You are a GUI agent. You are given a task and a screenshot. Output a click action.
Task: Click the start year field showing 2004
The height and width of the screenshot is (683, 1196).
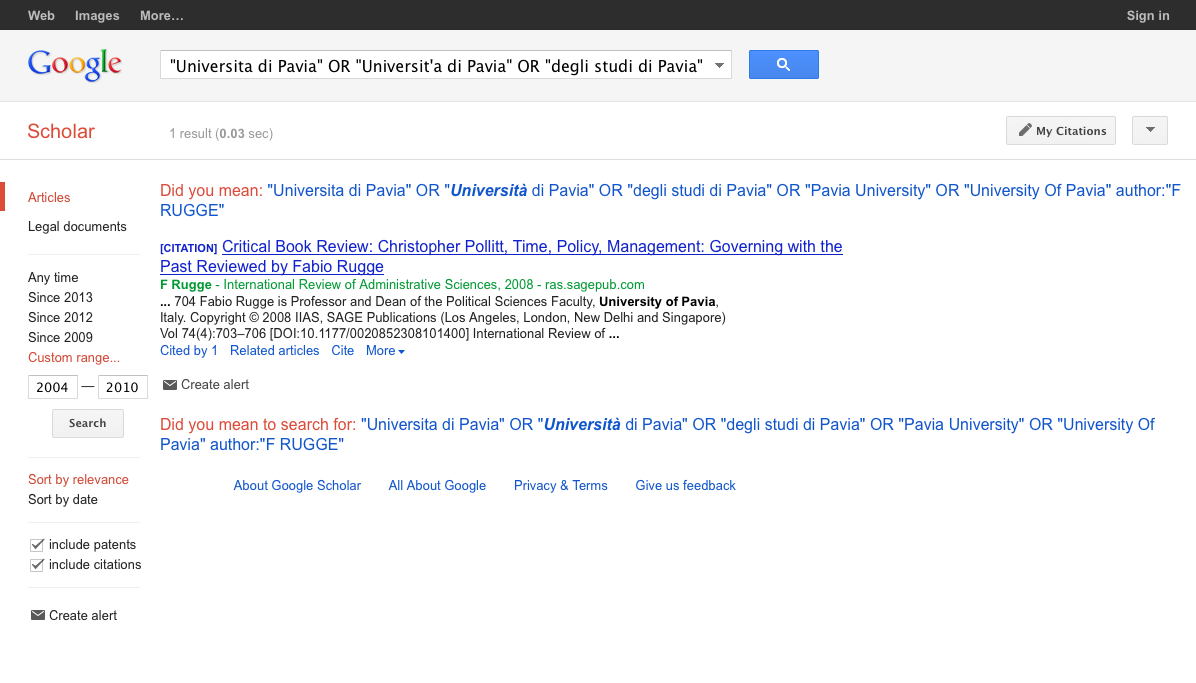pyautogui.click(x=53, y=387)
